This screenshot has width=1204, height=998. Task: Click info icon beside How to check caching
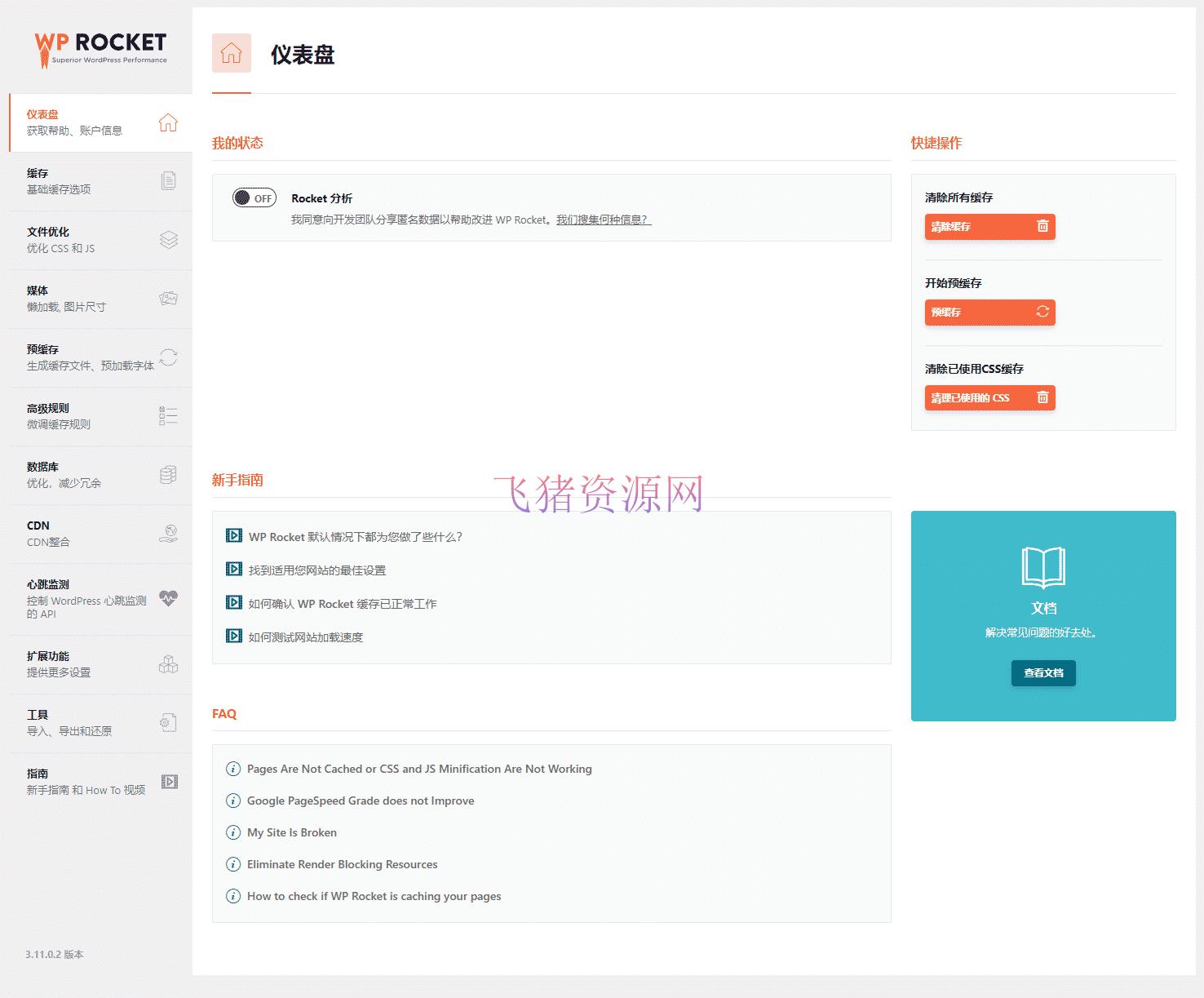(x=232, y=896)
